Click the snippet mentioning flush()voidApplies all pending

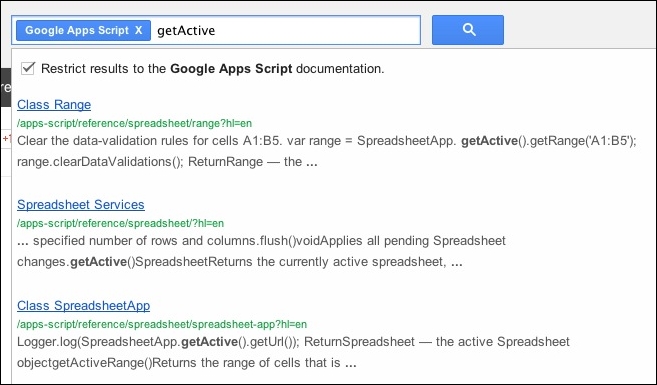261,251
